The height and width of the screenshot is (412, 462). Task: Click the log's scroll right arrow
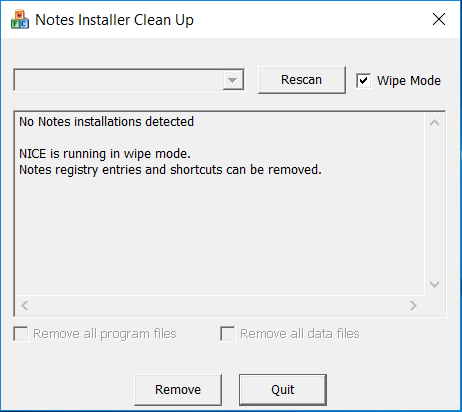[413, 305]
